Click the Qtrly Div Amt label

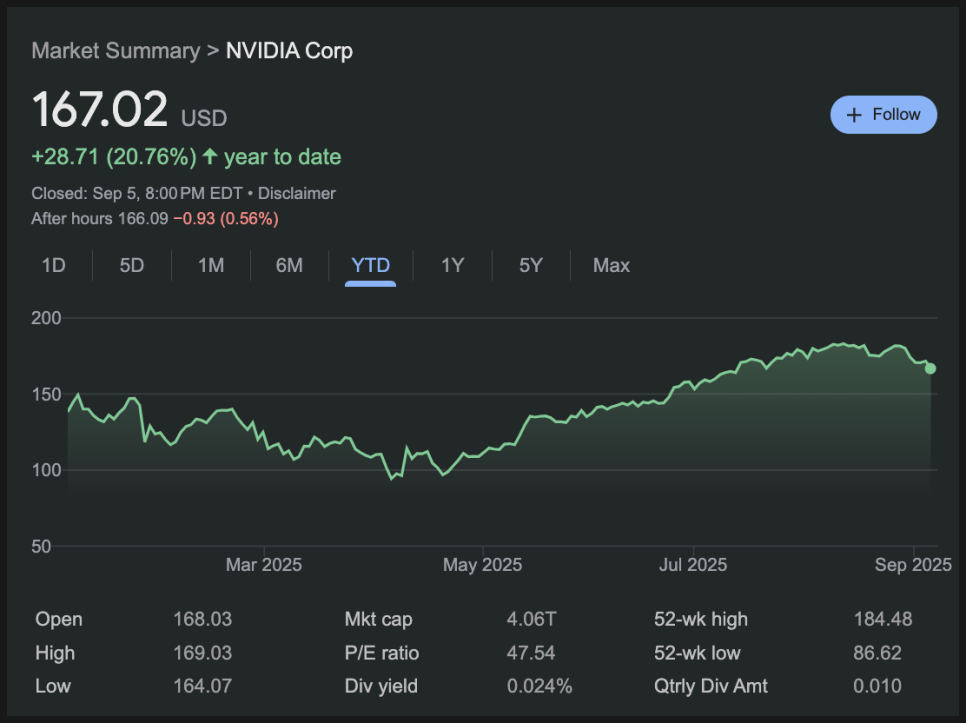pyautogui.click(x=711, y=686)
